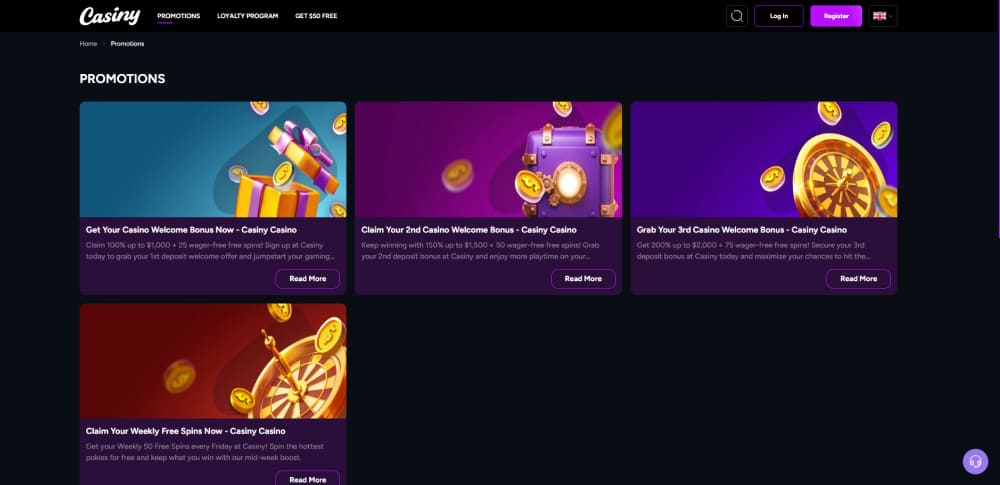This screenshot has height=485, width=1000.
Task: Open the Promotions menu item
Action: click(179, 16)
